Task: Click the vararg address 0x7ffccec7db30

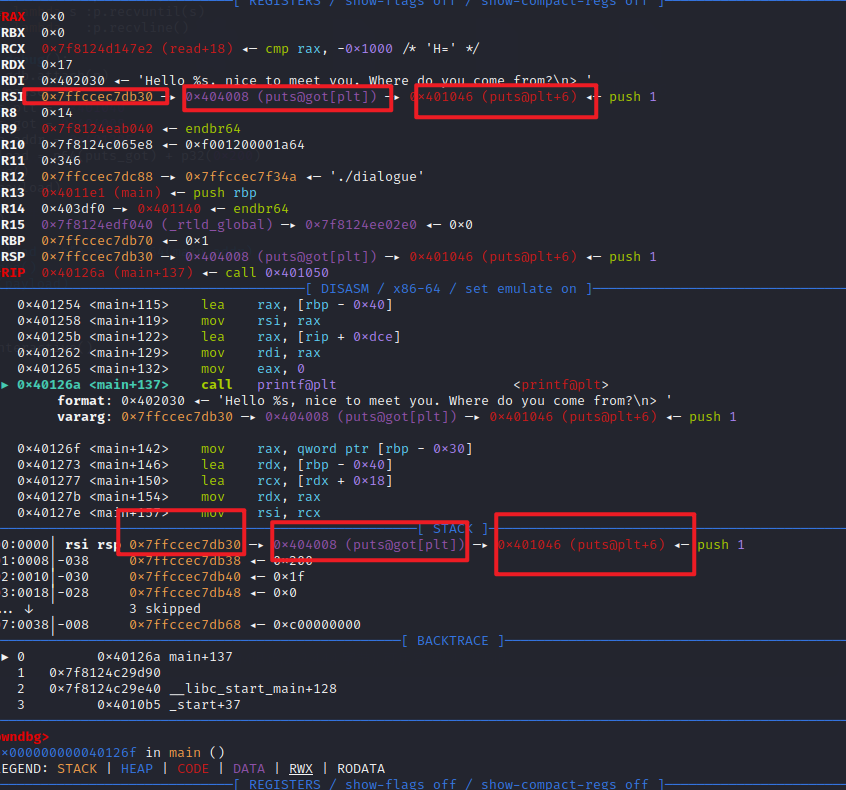Action: point(177,417)
